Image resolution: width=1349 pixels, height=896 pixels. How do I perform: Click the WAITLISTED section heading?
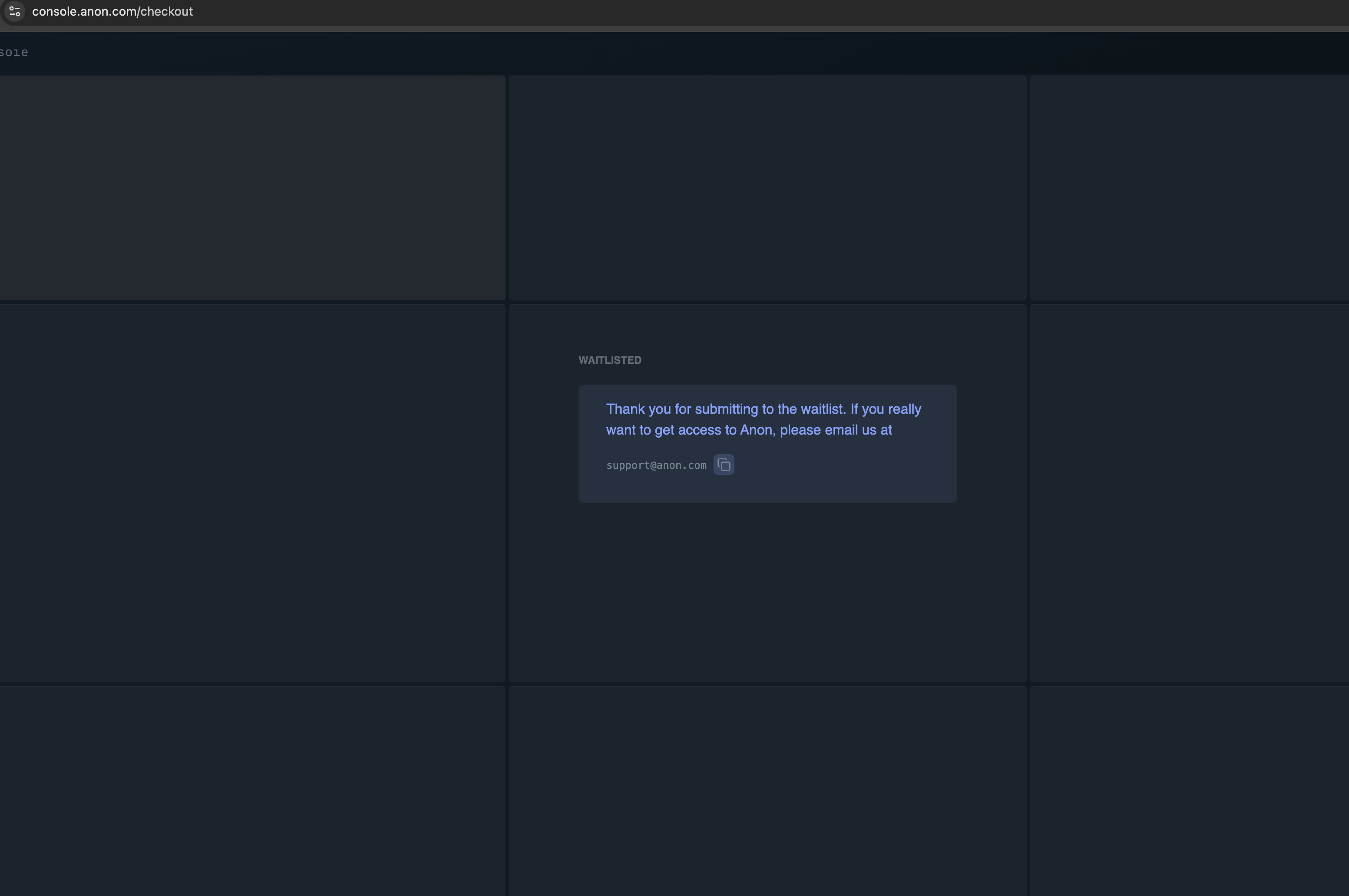coord(609,360)
